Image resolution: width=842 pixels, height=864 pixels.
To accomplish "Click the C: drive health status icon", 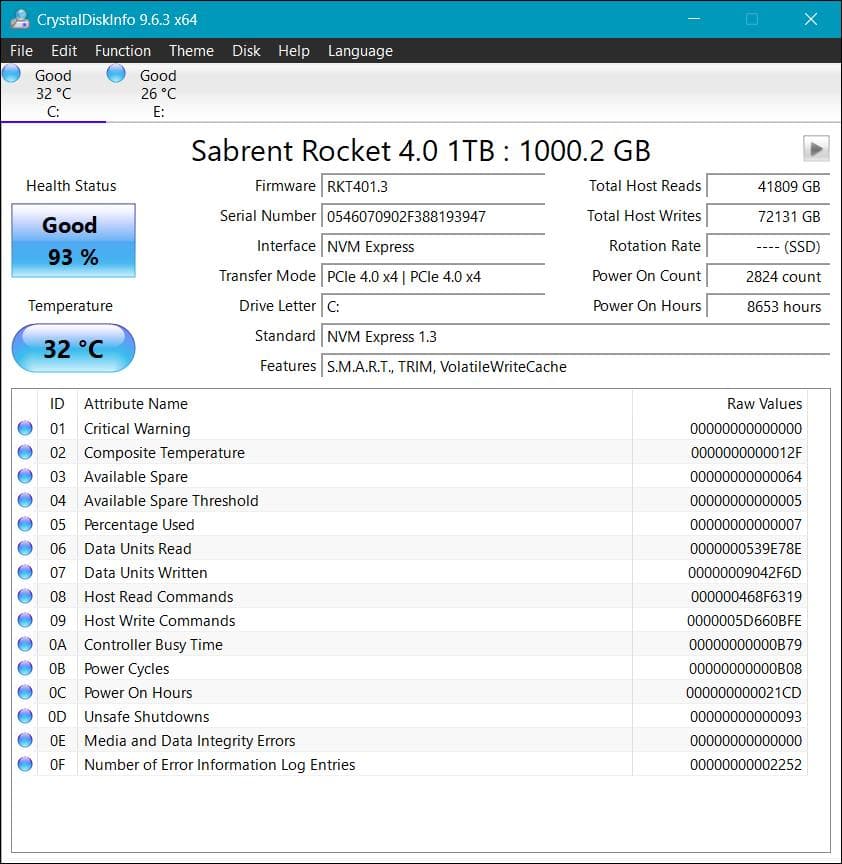I will point(13,73).
